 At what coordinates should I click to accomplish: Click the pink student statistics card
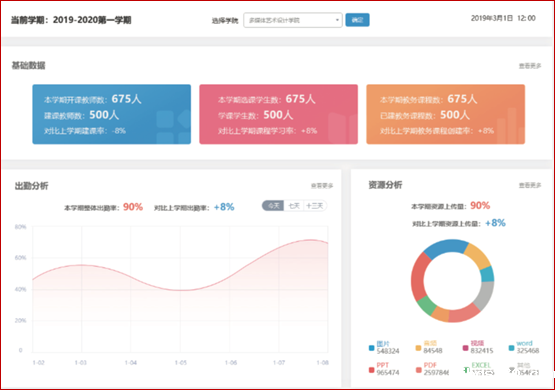tap(278, 114)
